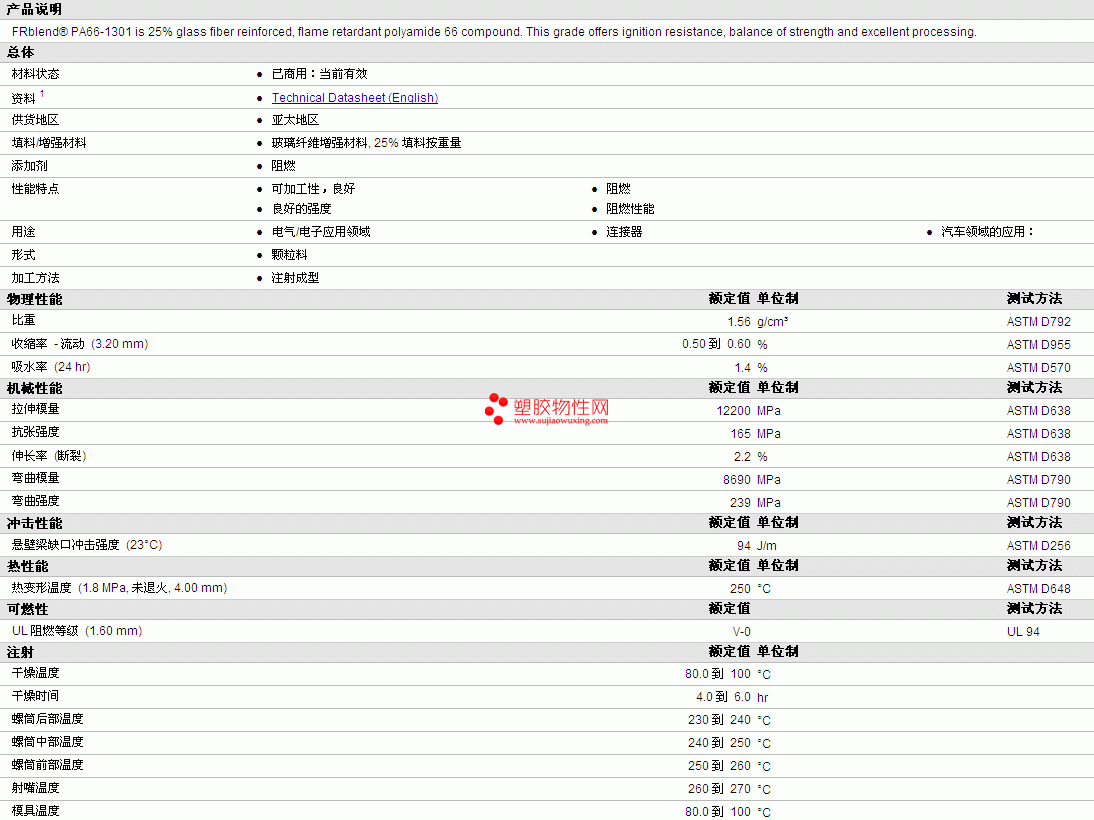The image size is (1094, 820).
Task: Click ASTM D792 test method
Action: click(x=1038, y=322)
